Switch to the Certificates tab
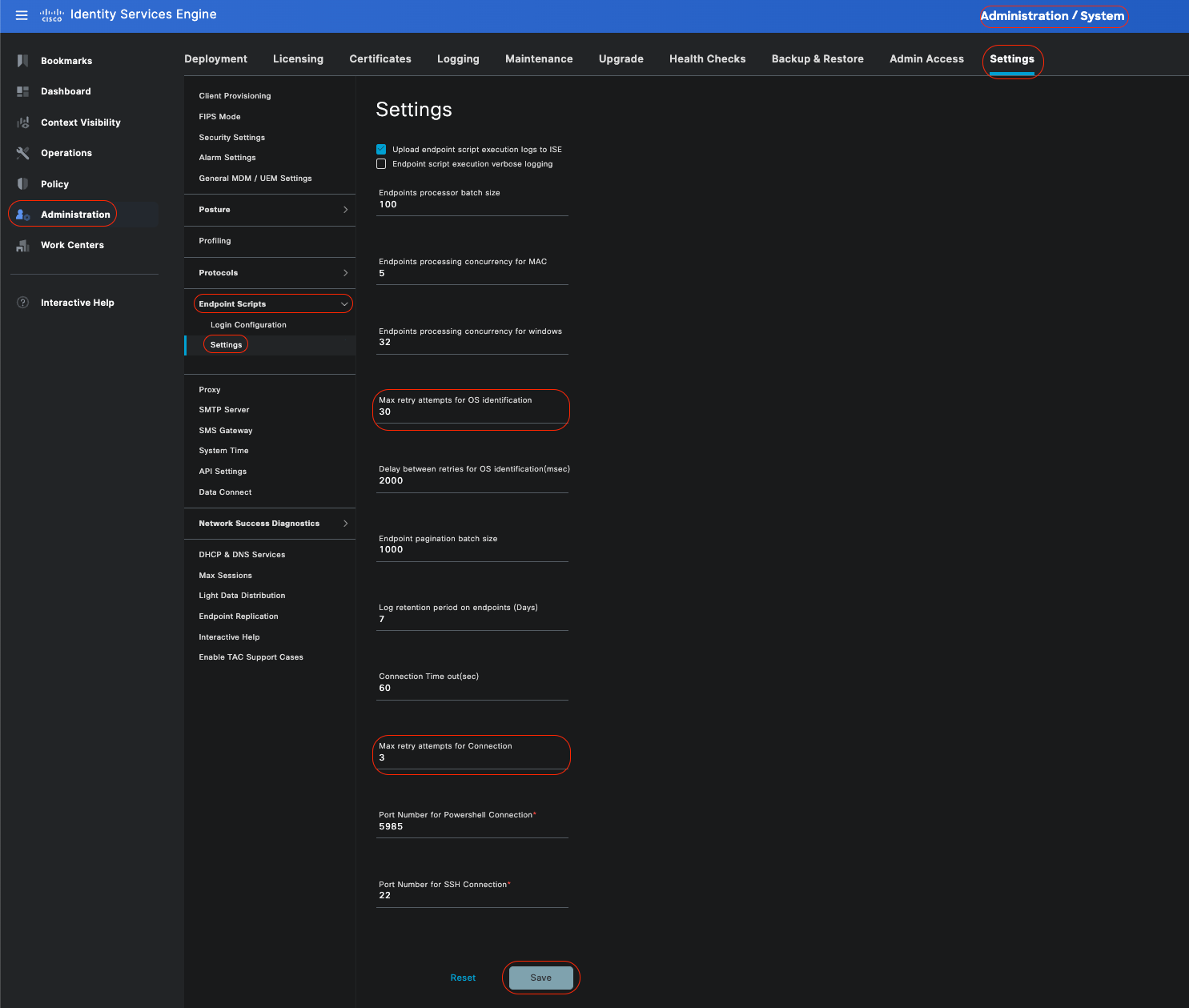1189x1008 pixels. [x=380, y=59]
